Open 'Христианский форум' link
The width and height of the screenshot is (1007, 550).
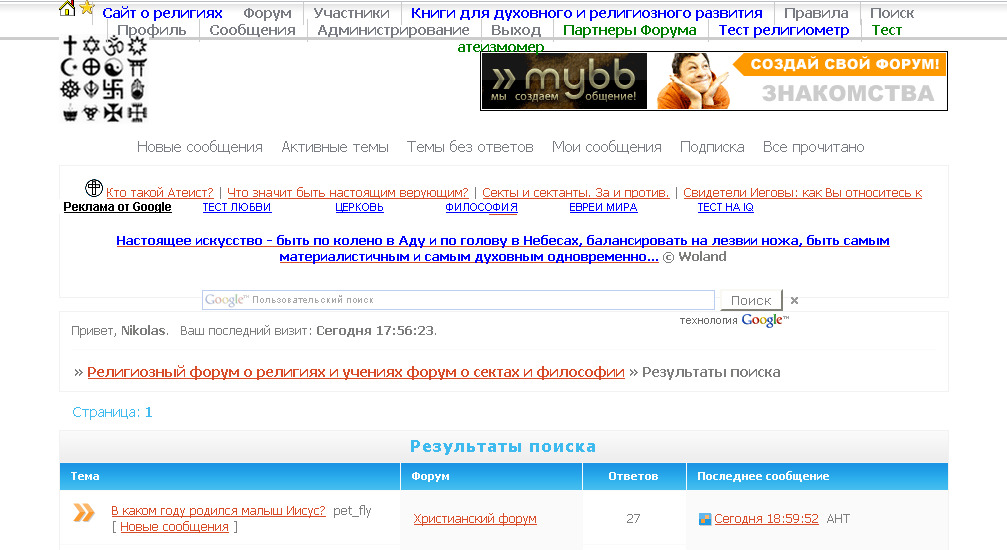click(x=475, y=519)
